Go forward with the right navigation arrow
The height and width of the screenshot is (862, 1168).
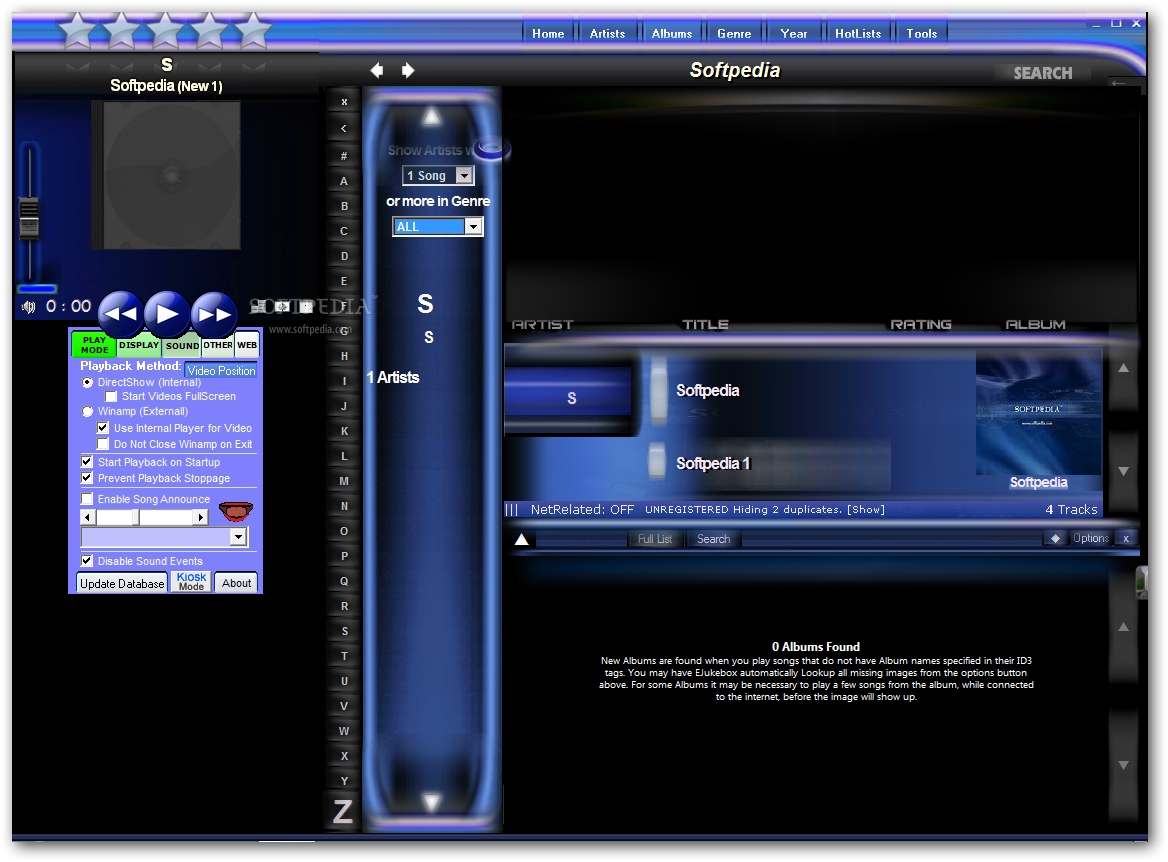click(x=407, y=70)
